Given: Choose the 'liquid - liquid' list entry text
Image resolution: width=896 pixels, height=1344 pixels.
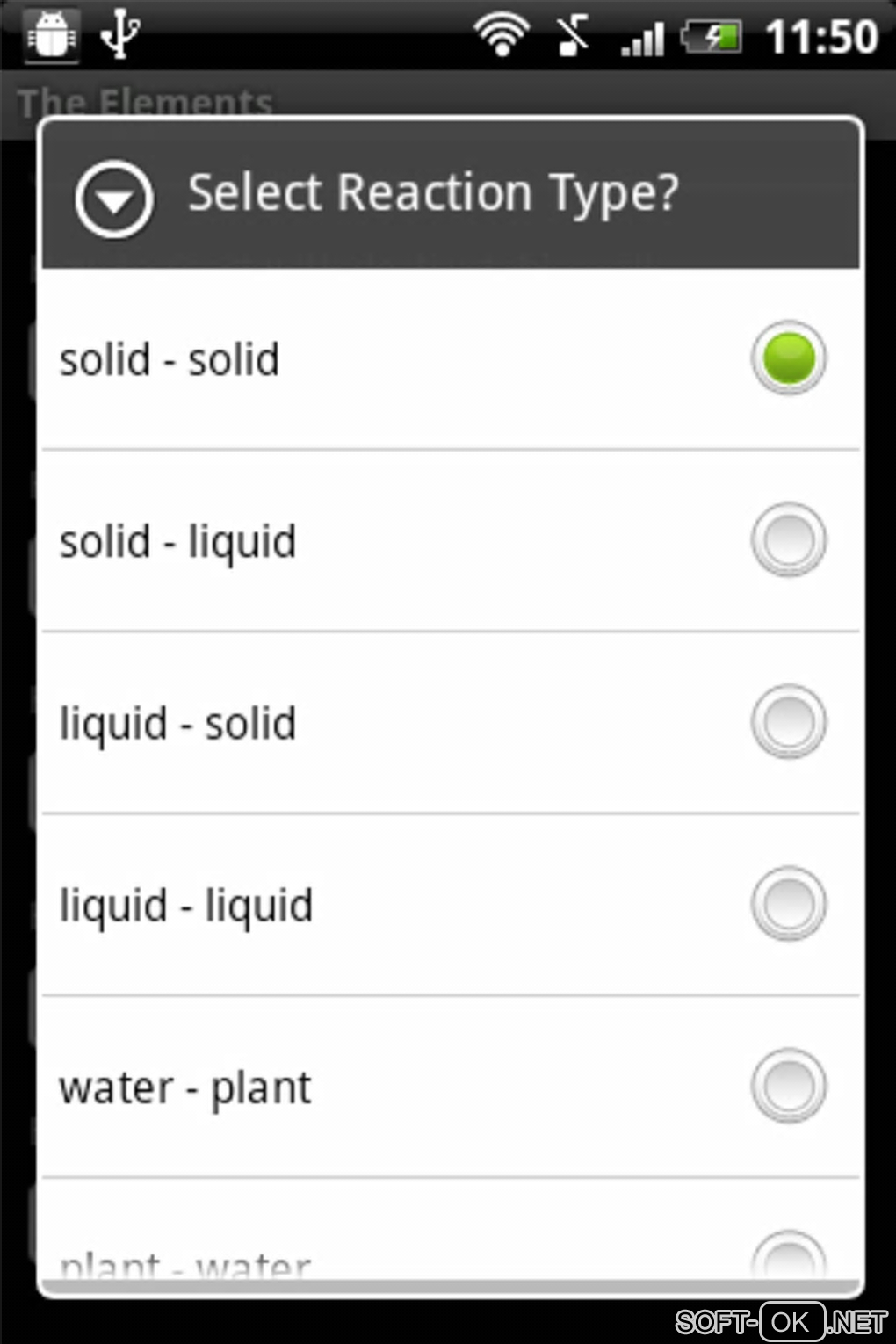Looking at the screenshot, I should coord(186,906).
